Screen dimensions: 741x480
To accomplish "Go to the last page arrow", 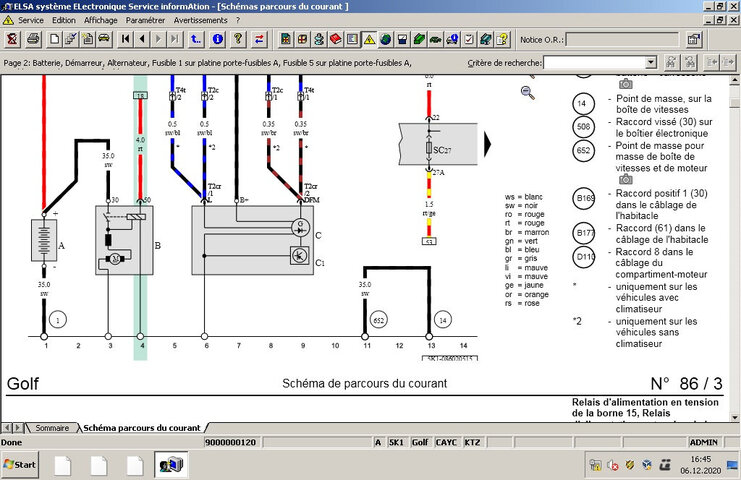I will coord(175,39).
